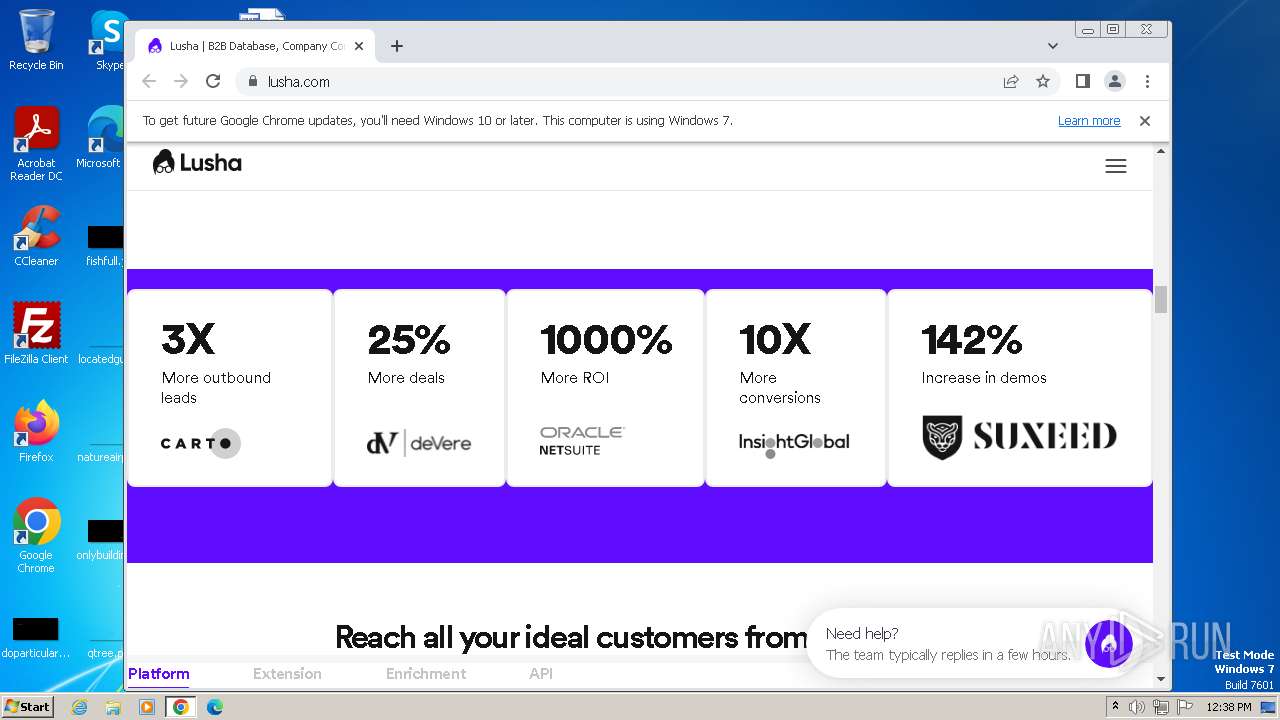Open Google Chrome desktop shortcut

click(36, 536)
